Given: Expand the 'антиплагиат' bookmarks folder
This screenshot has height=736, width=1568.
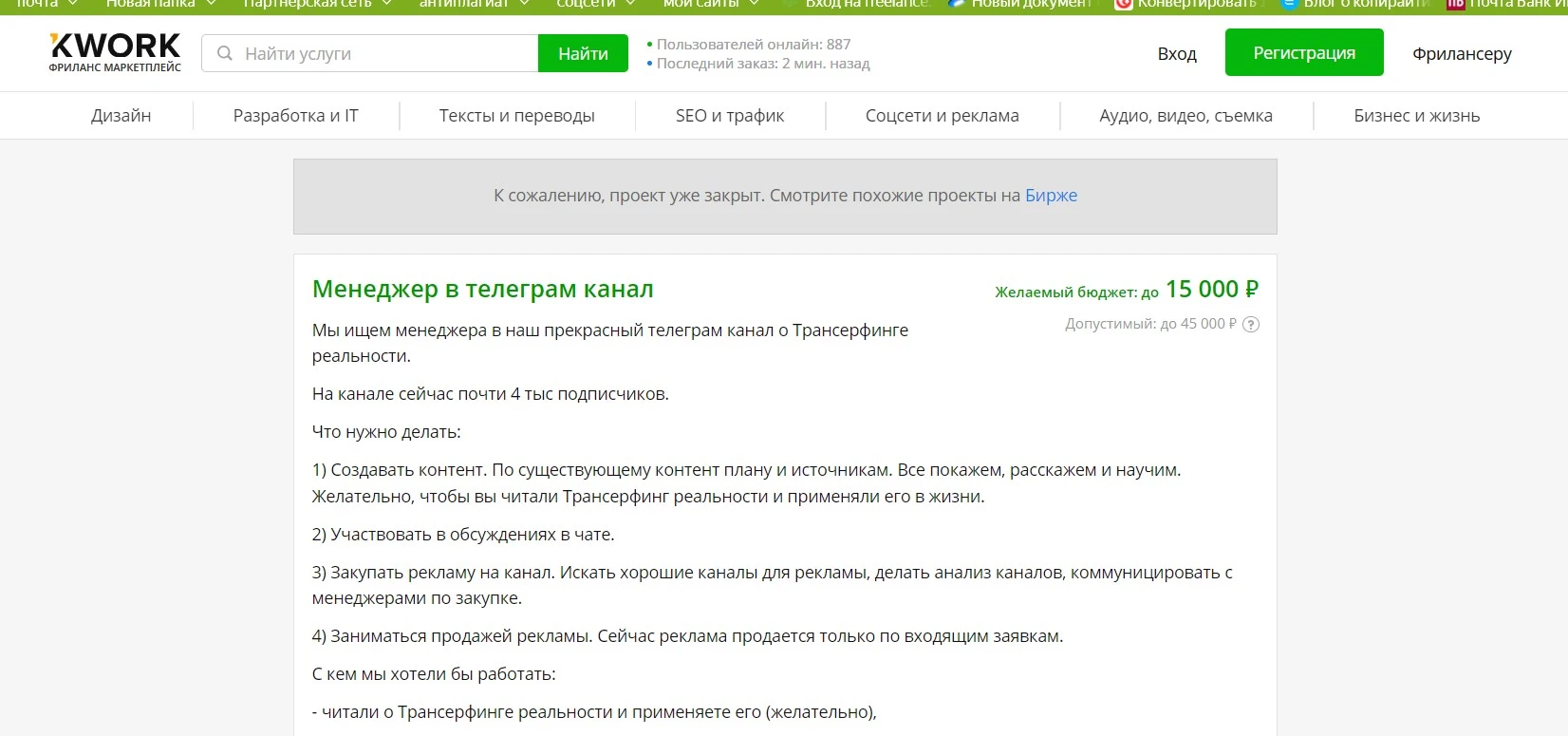Looking at the screenshot, I should (x=474, y=5).
